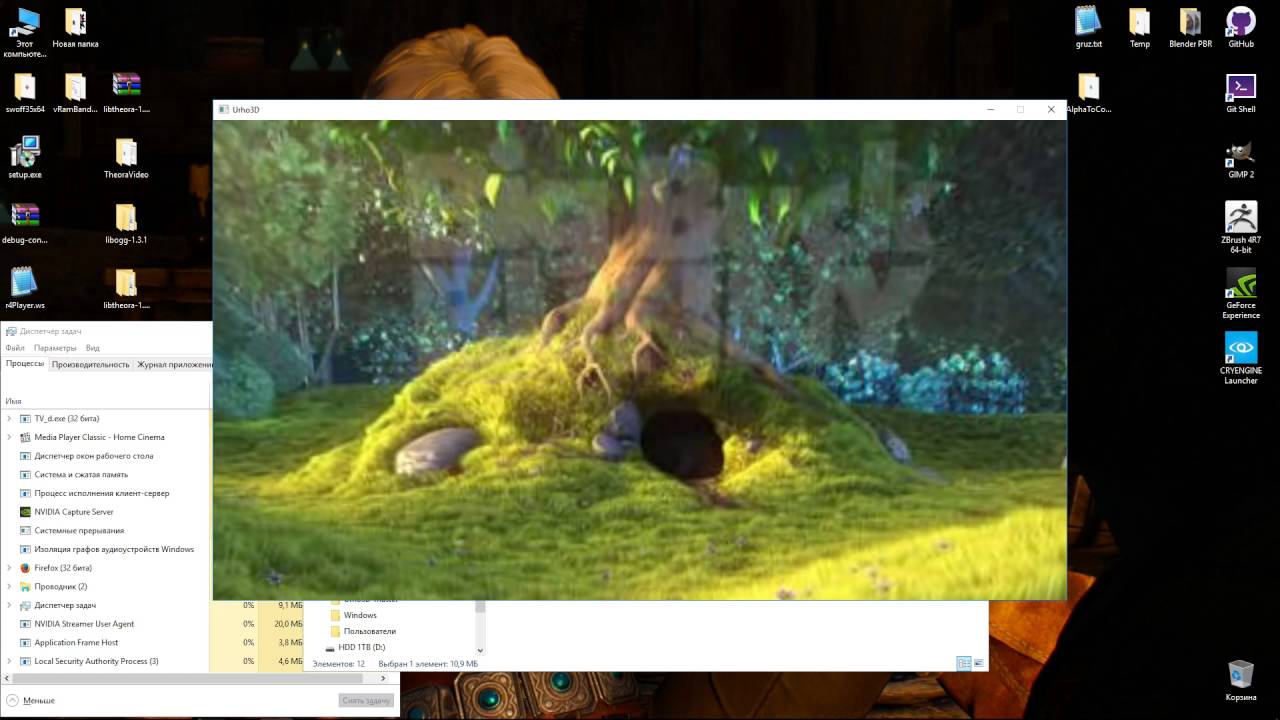Open the swoff35x64 desktop icon

(25, 92)
